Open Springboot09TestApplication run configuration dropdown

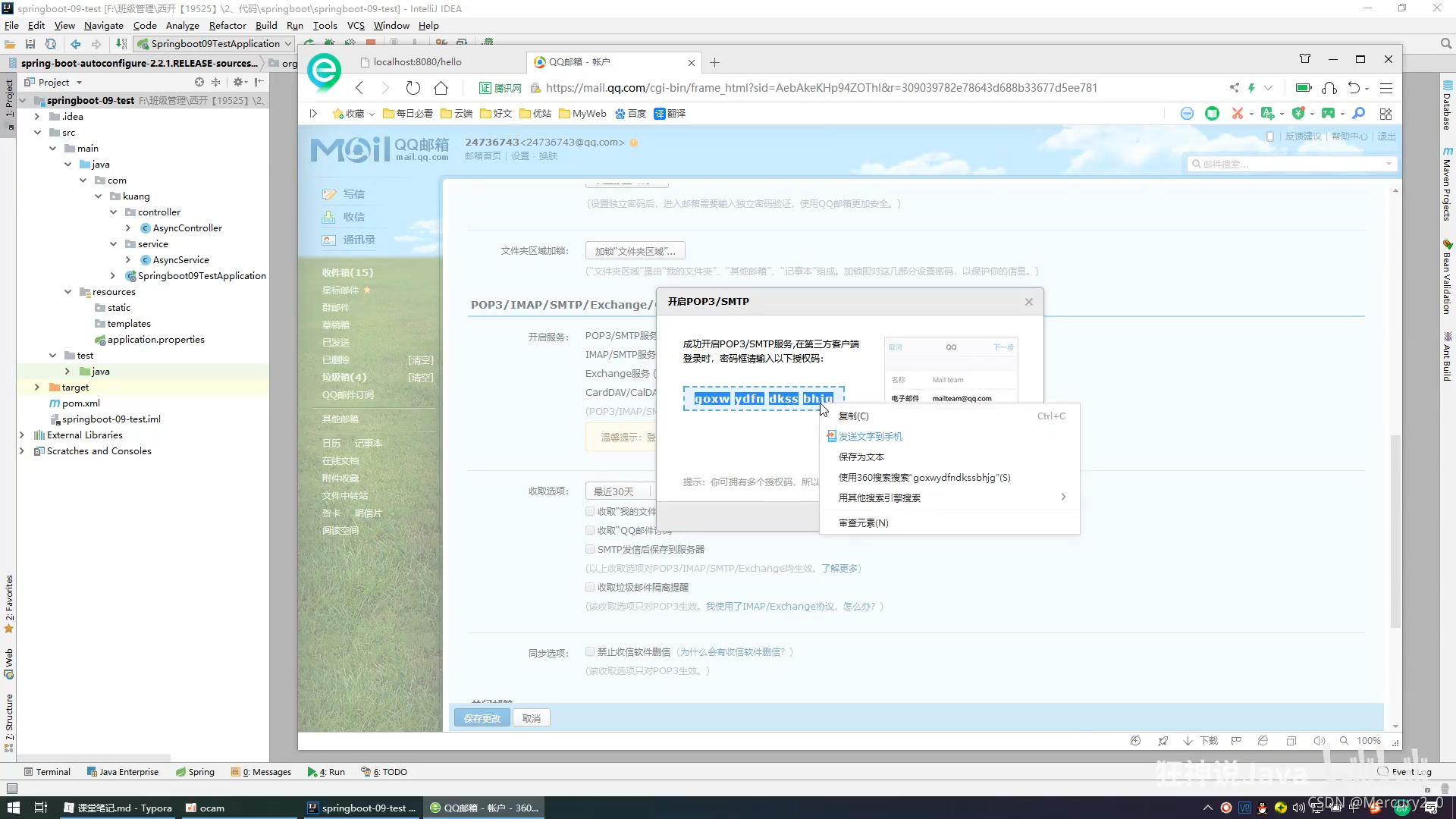point(215,44)
